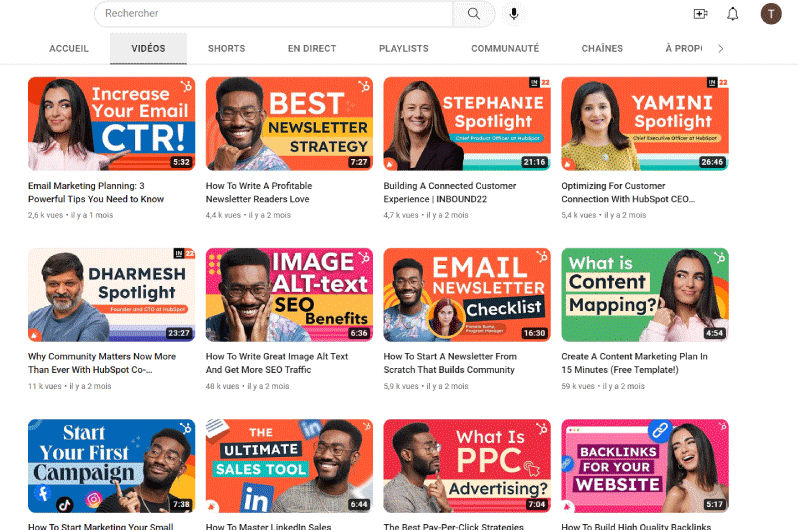Open the account avatar menu
Screen dimensions: 800x530
pyautogui.click(x=771, y=14)
